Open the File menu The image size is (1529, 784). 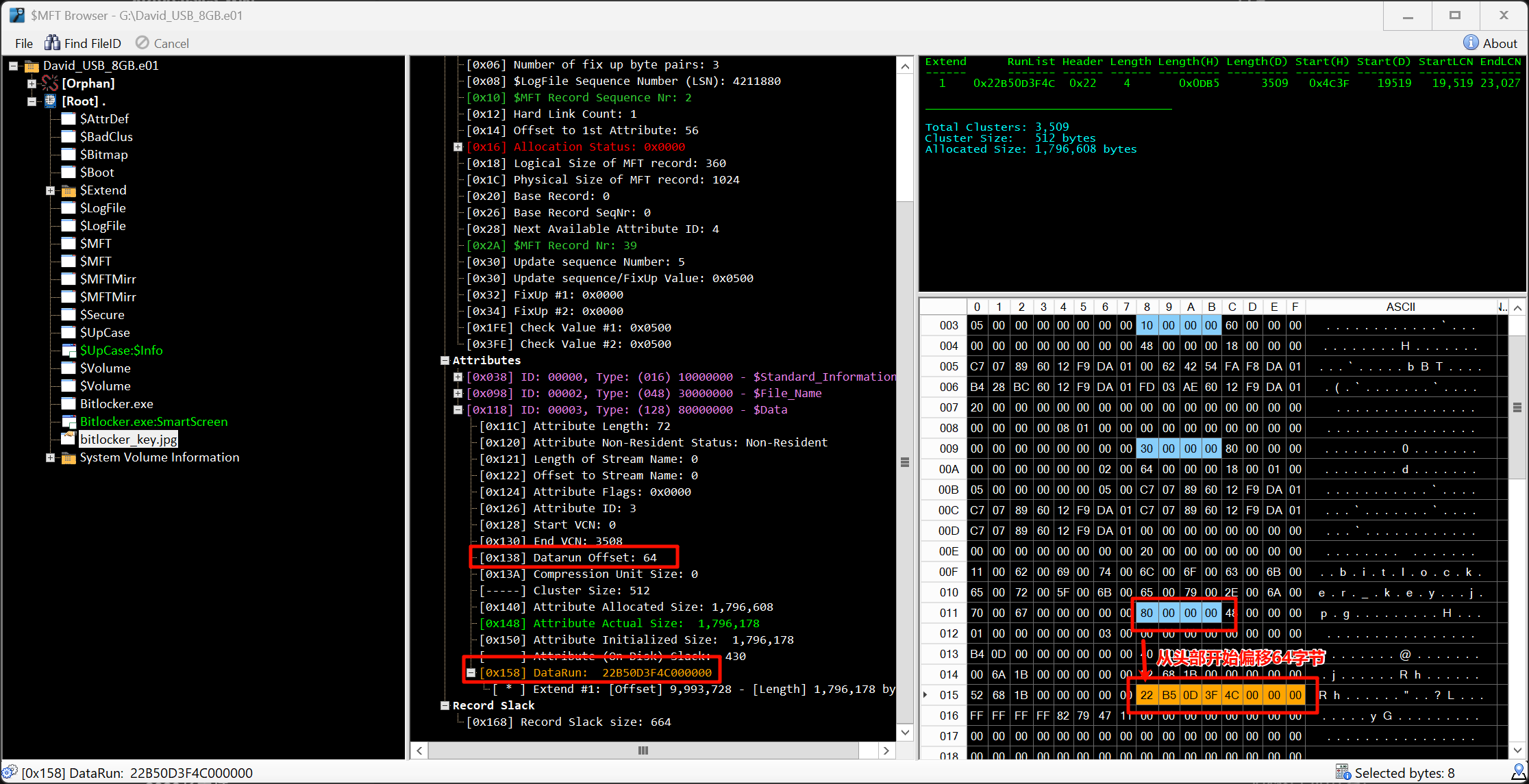point(24,43)
